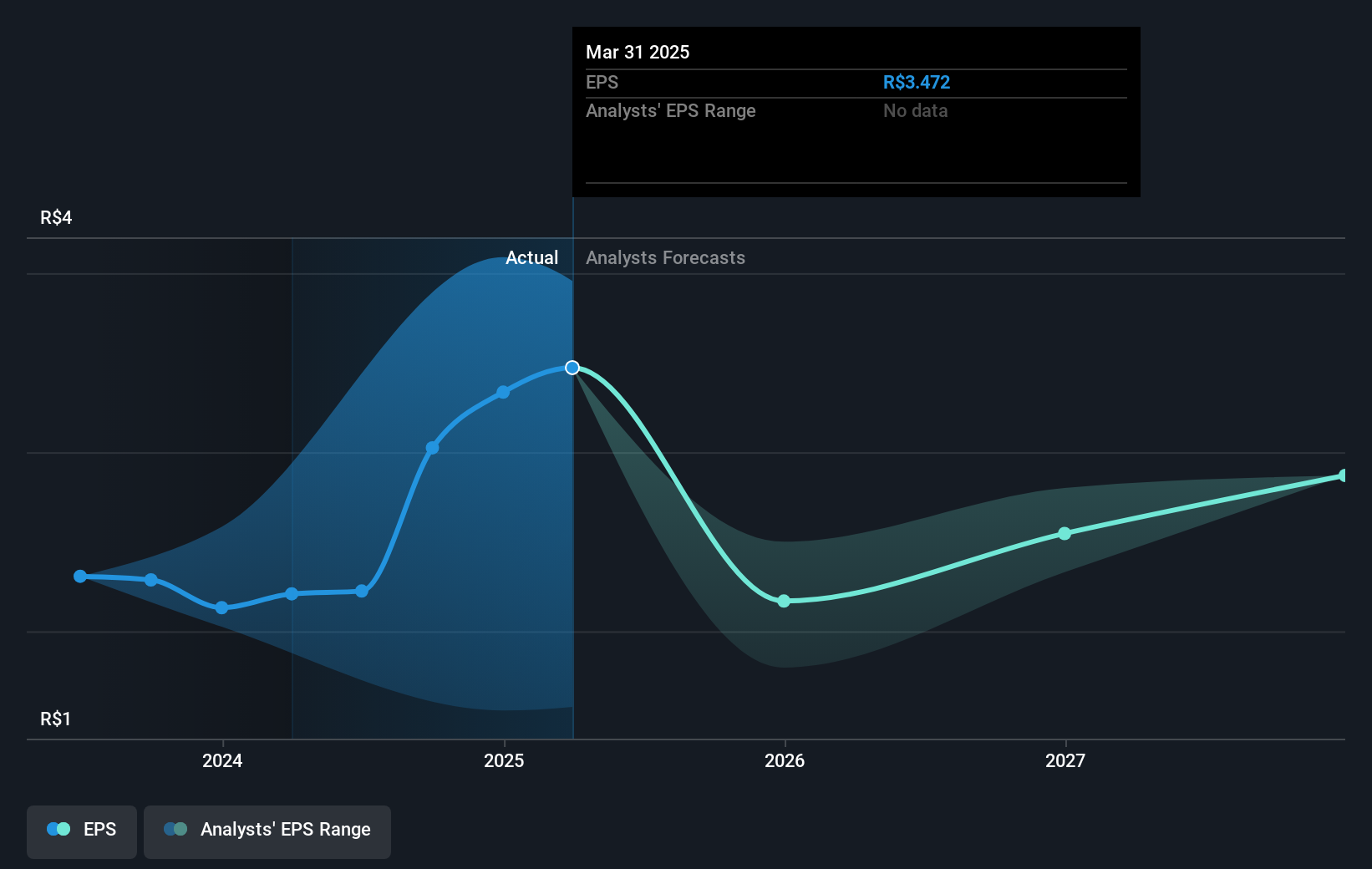Select the steep-rise EPS point in late 2024
This screenshot has width=1372, height=869.
pos(432,448)
